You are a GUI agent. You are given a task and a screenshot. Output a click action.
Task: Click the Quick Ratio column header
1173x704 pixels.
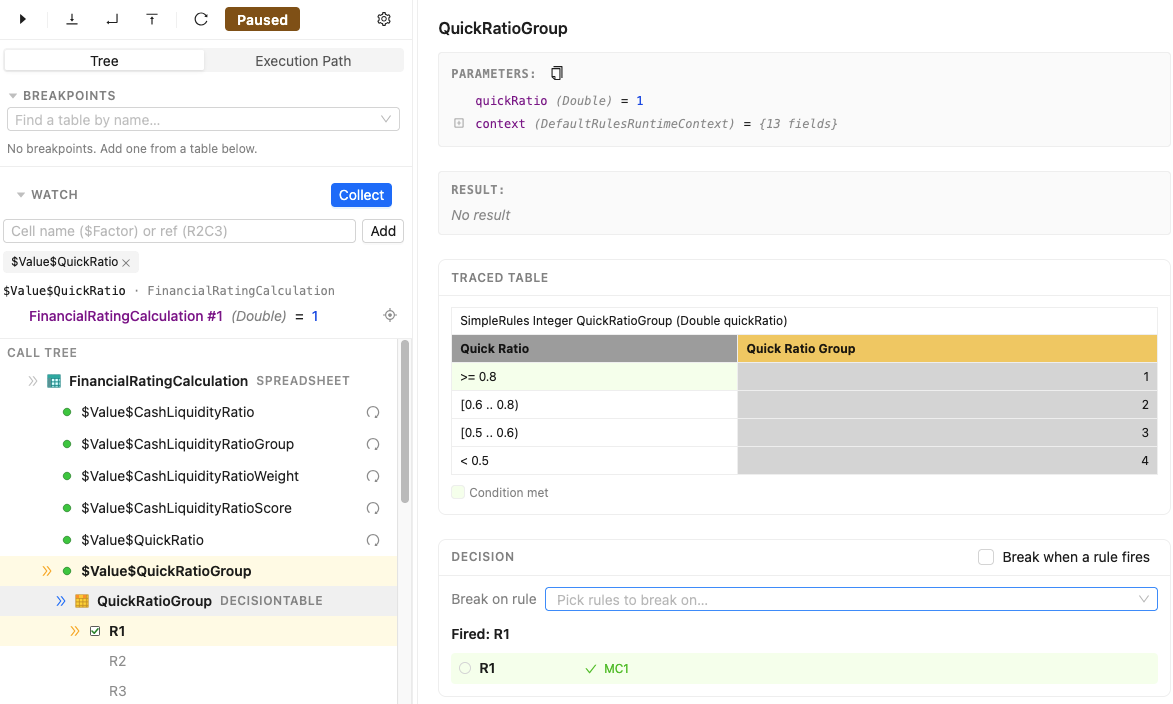(594, 349)
